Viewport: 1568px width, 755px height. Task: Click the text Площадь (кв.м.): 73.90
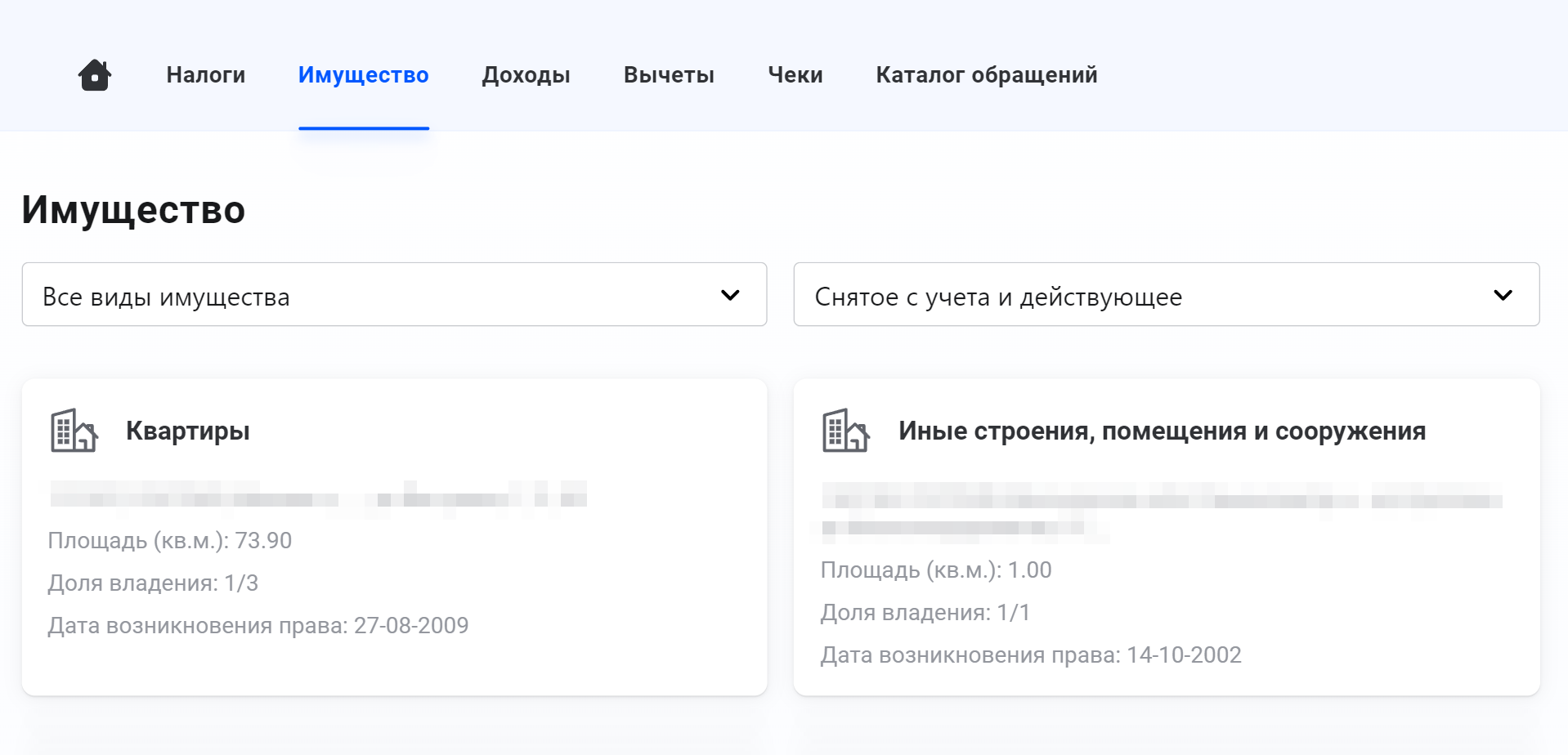pos(170,540)
